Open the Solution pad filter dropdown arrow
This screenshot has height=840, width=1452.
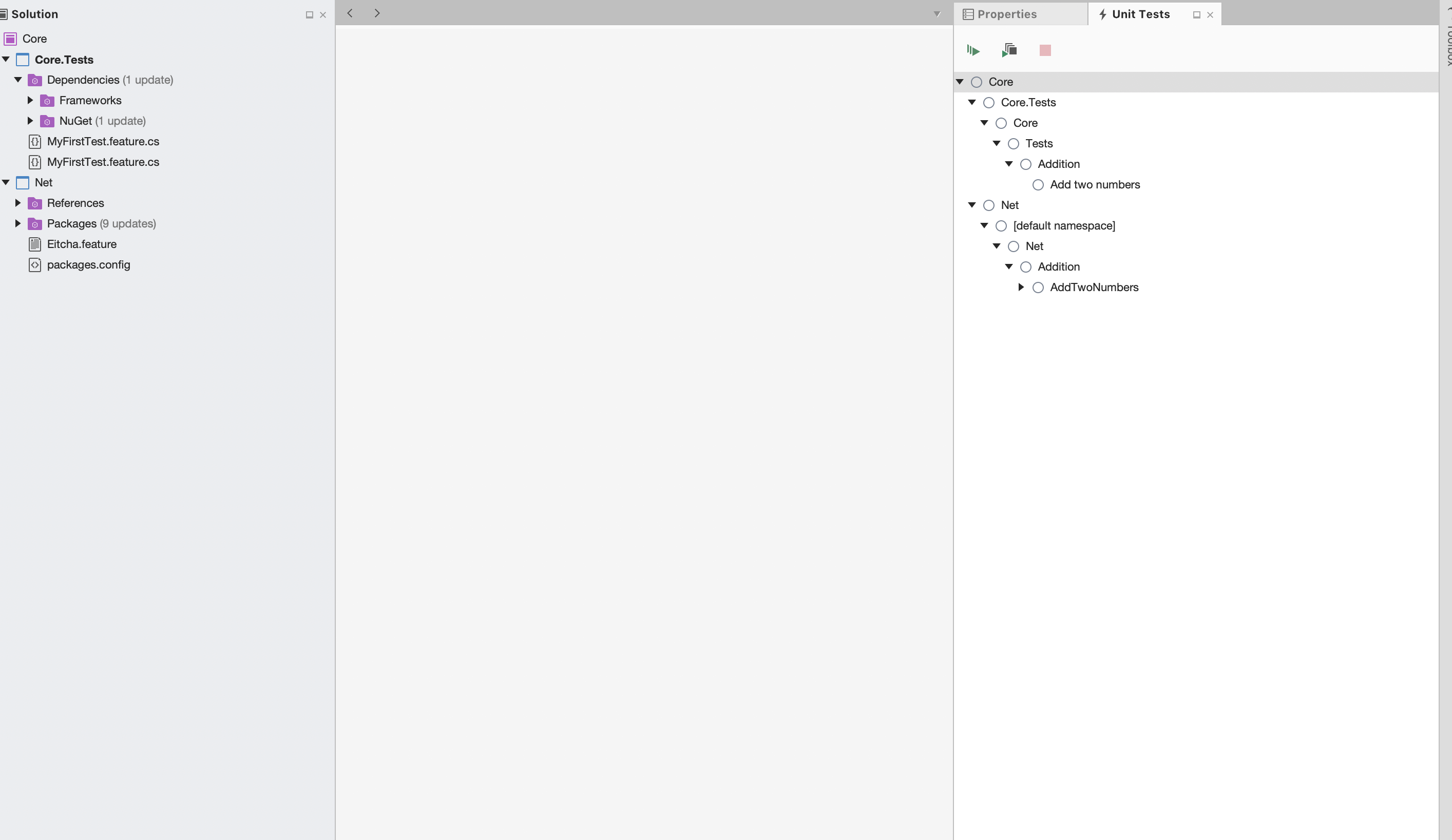pyautogui.click(x=938, y=14)
